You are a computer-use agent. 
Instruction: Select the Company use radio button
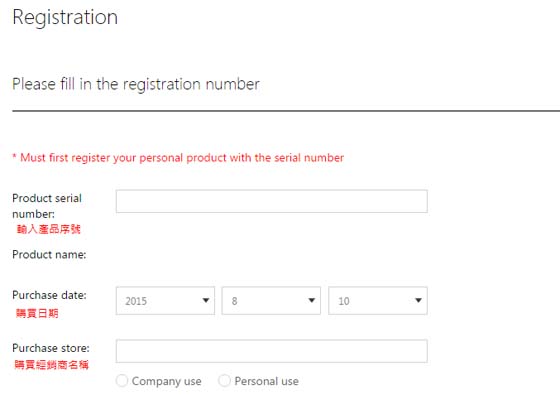[122, 381]
